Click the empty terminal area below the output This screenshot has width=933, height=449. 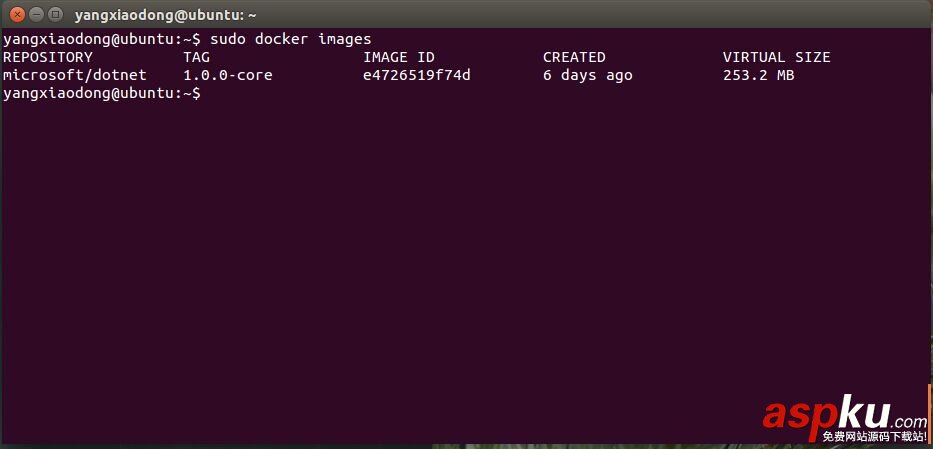point(450,250)
